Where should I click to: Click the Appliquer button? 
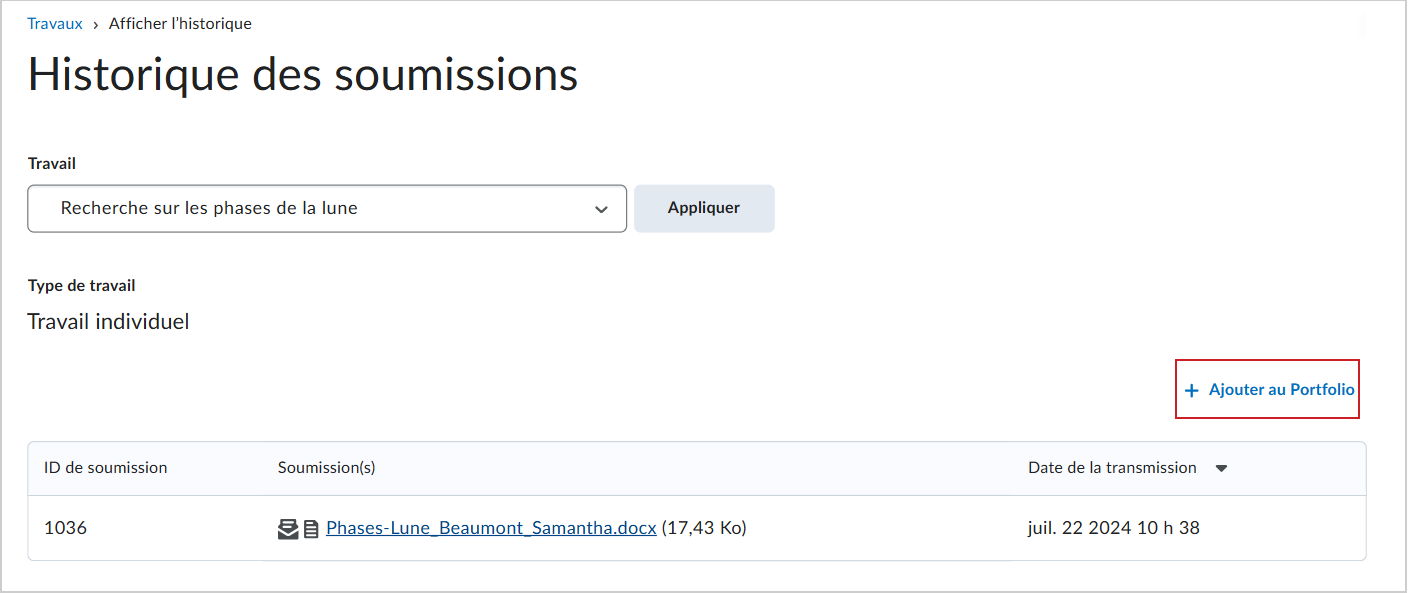(704, 208)
